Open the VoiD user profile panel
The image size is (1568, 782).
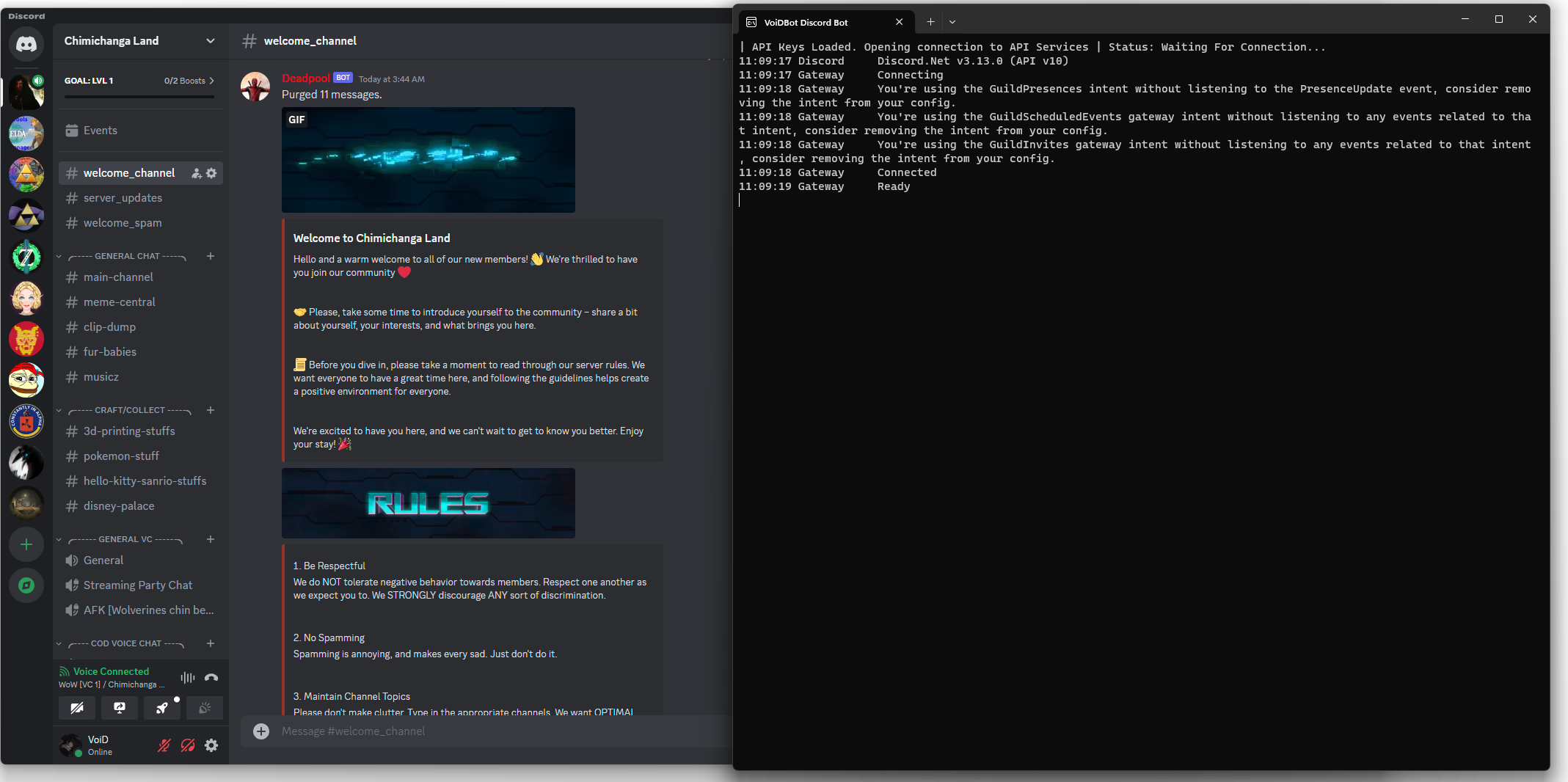[x=103, y=745]
